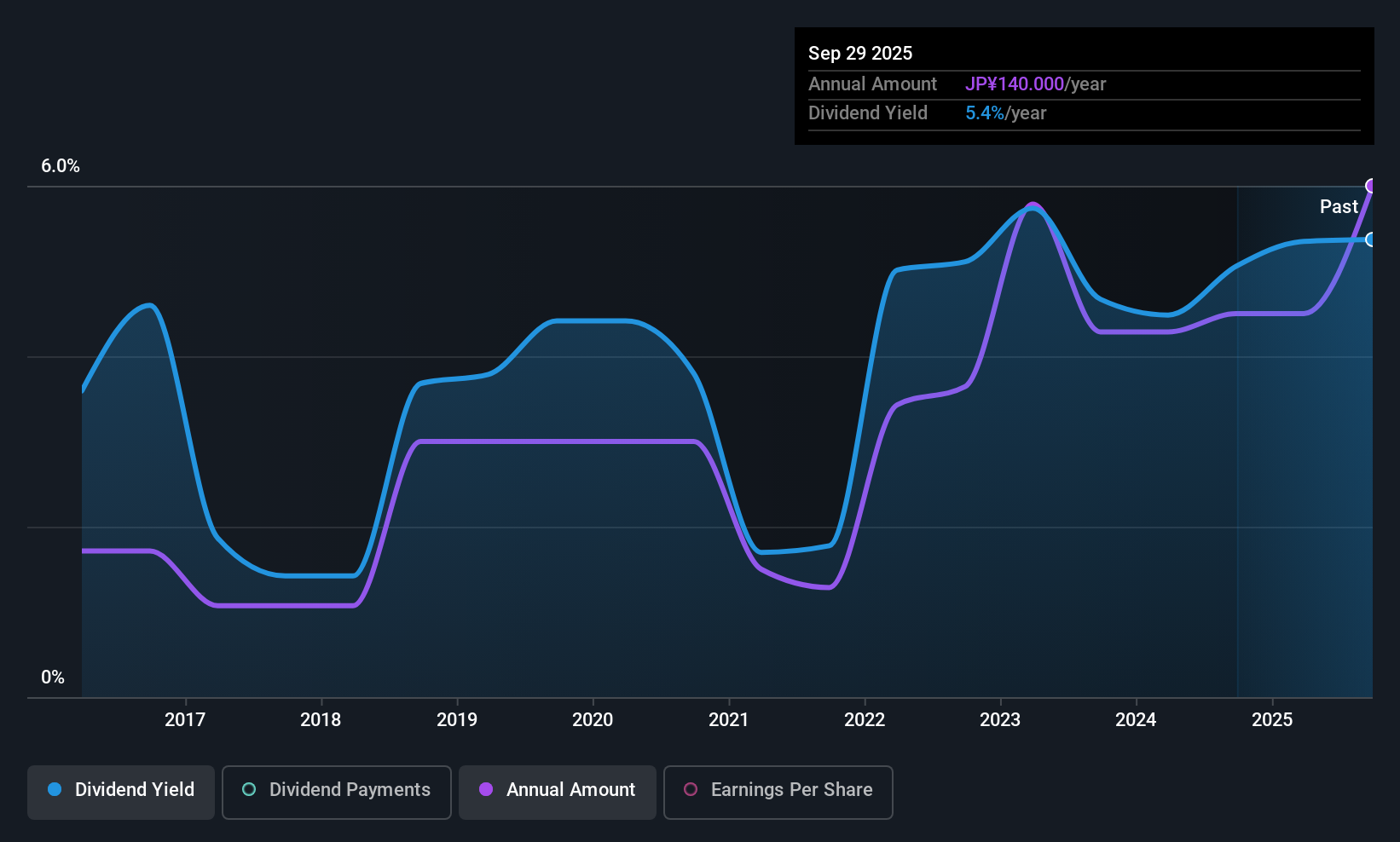Viewport: 1400px width, 842px height.
Task: Click the teal Dividend Payments legend circle
Action: coord(249,790)
